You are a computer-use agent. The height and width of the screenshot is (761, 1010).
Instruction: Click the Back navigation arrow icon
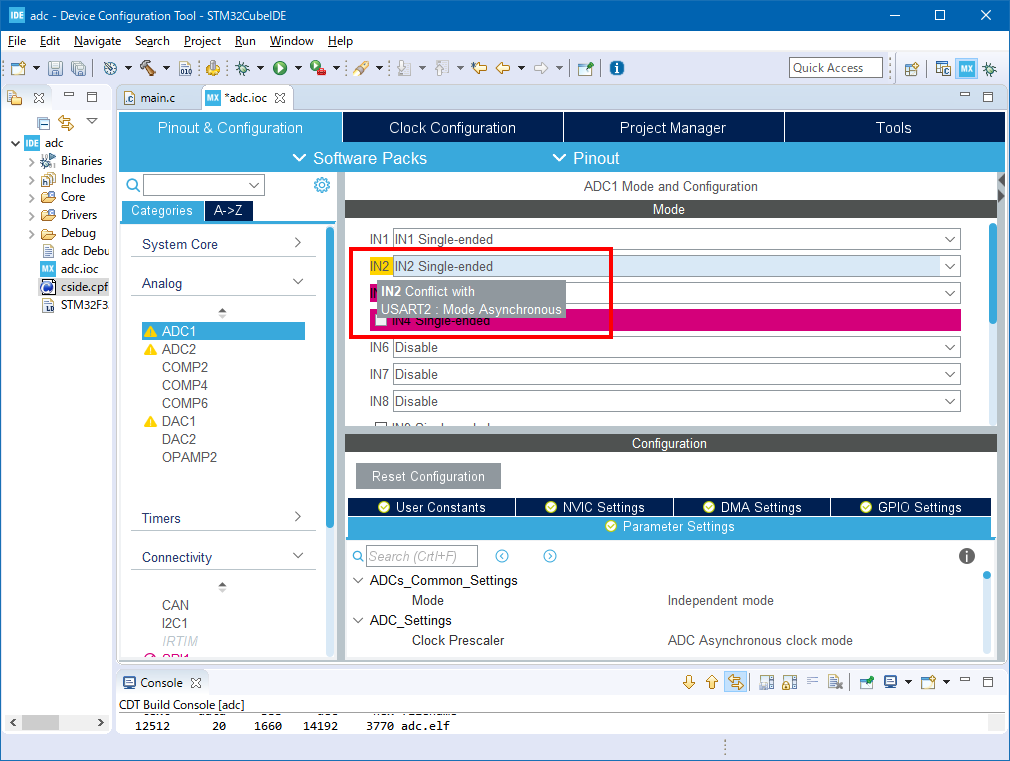504,68
